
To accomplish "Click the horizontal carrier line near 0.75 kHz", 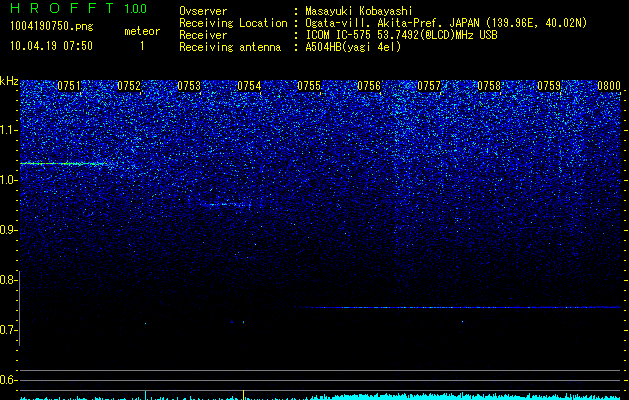I will [x=457, y=307].
